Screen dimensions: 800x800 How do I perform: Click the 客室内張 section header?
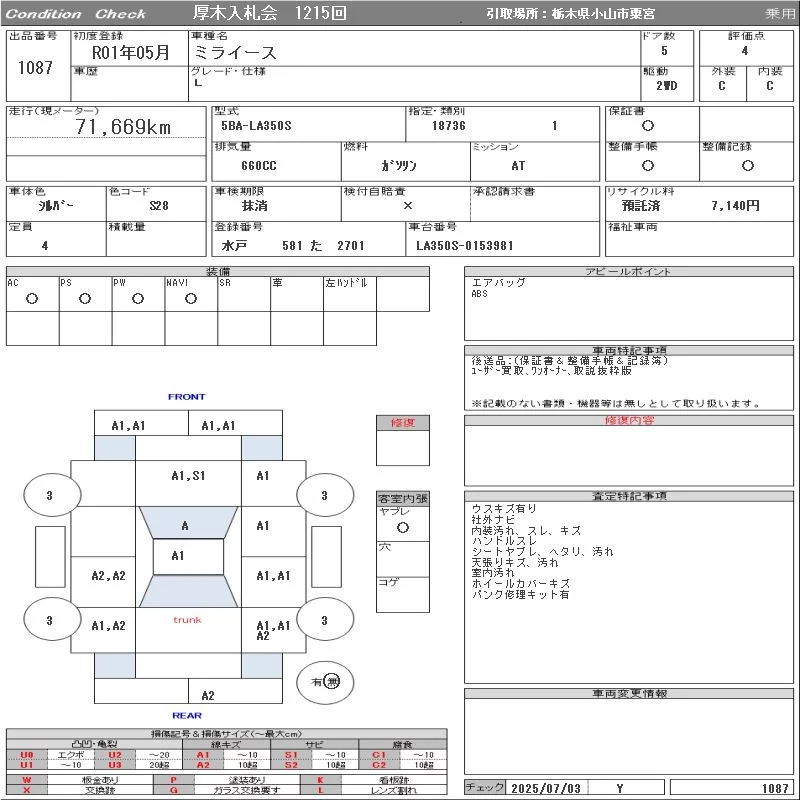(x=403, y=498)
